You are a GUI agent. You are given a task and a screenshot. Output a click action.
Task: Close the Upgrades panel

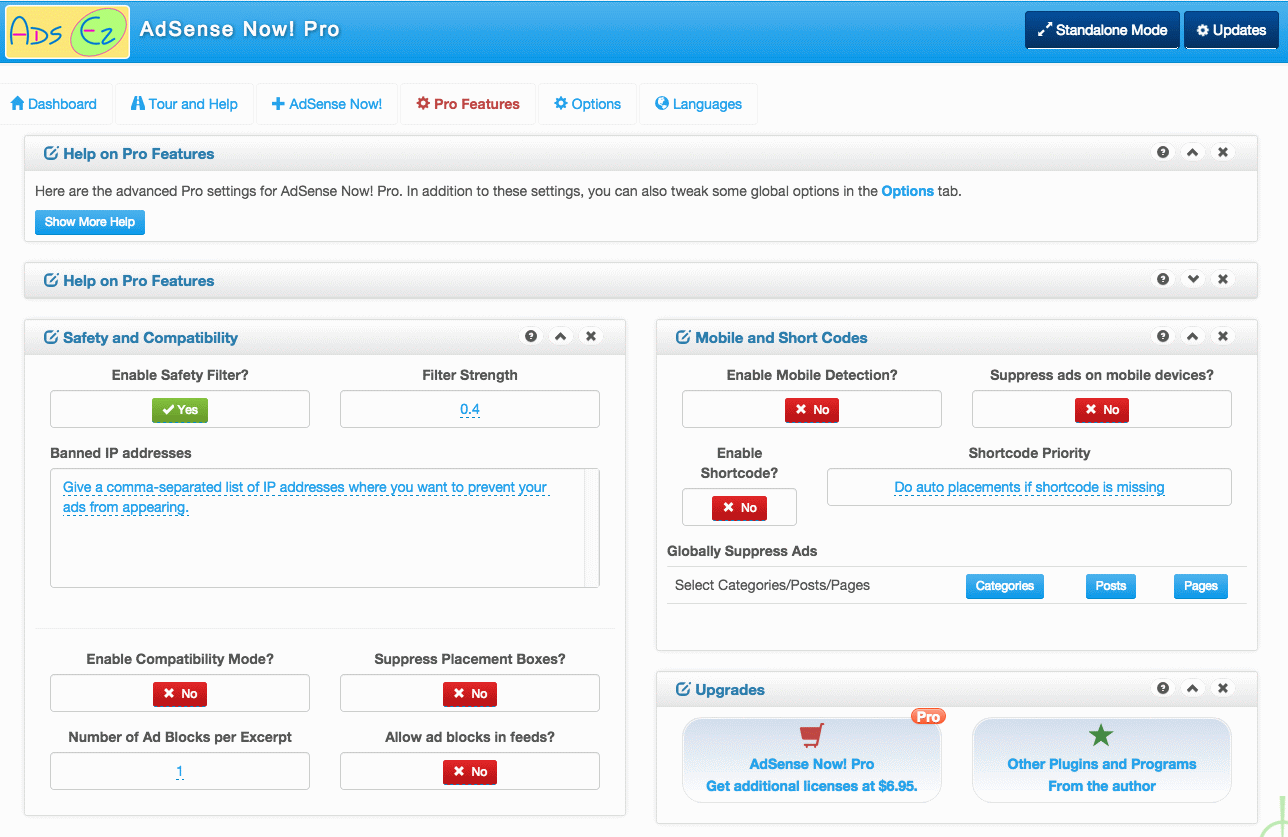(1222, 689)
